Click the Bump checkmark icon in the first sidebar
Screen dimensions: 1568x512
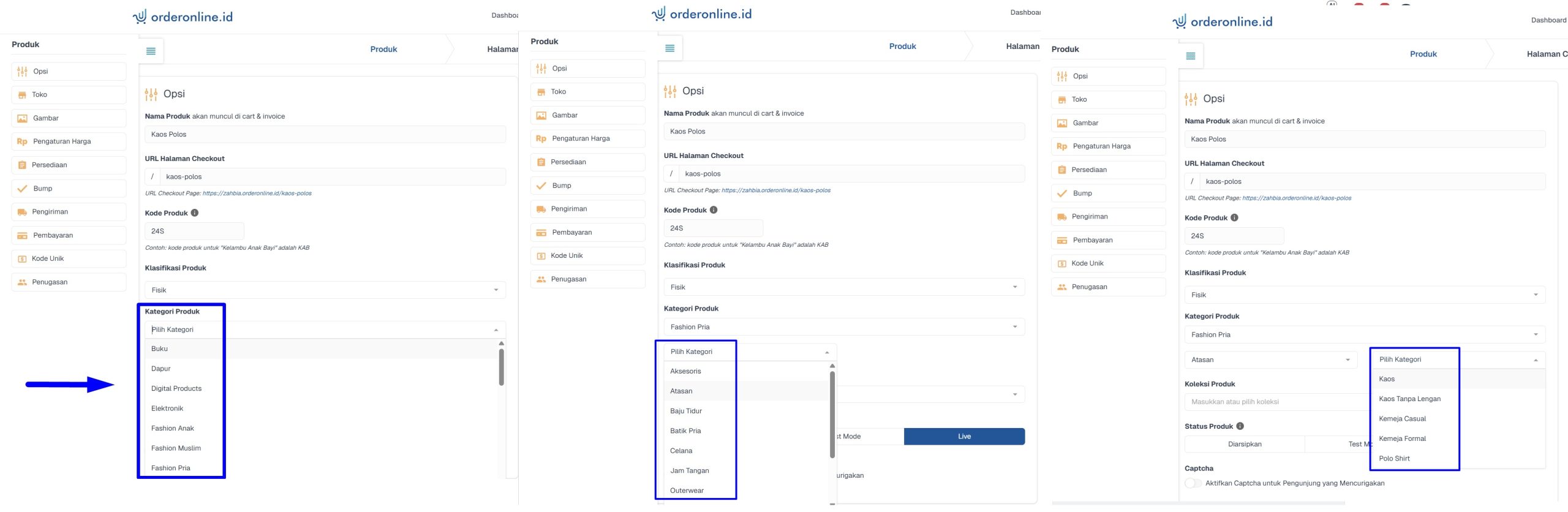(x=22, y=189)
